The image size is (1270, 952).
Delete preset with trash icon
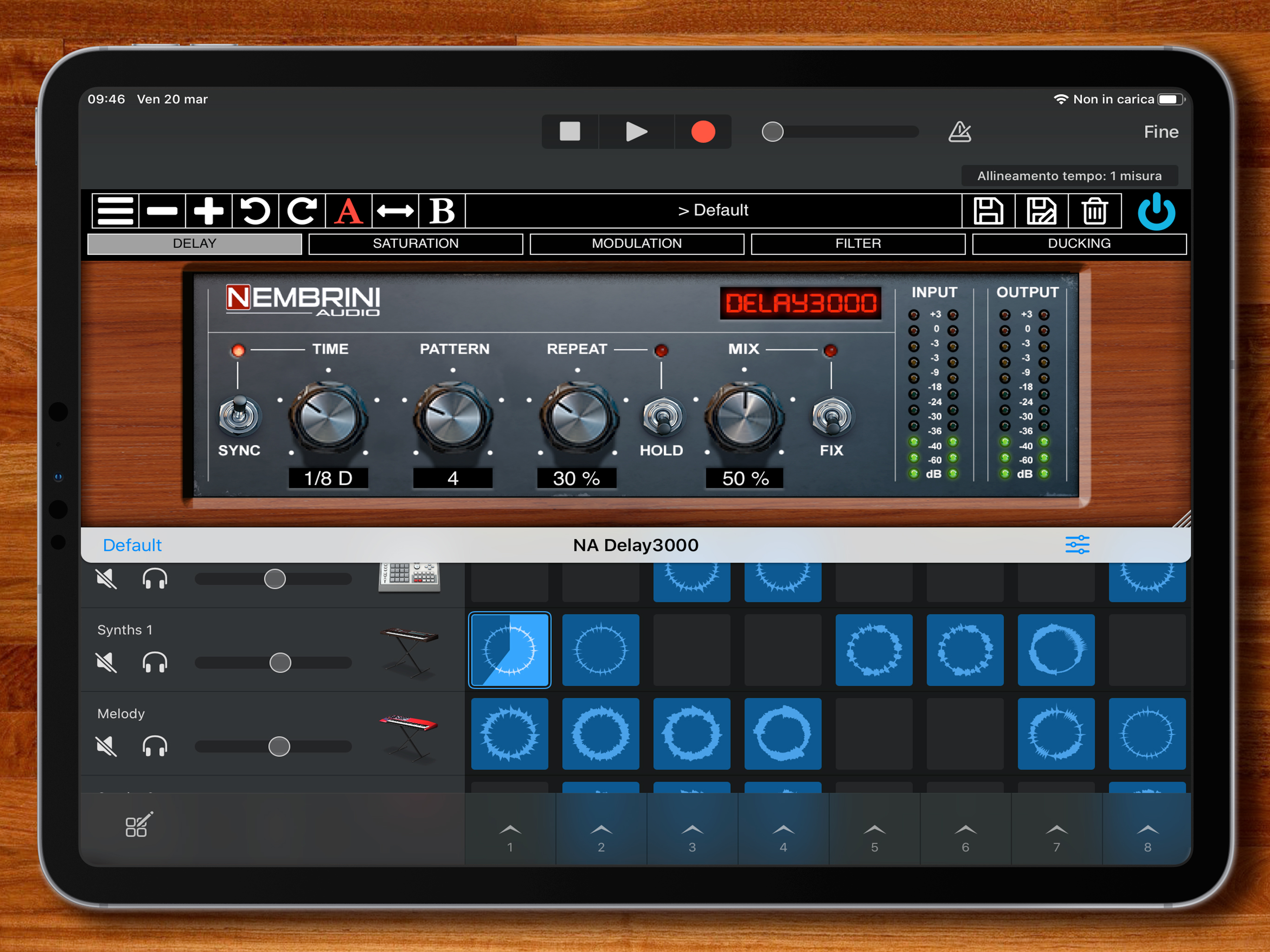tap(1094, 211)
